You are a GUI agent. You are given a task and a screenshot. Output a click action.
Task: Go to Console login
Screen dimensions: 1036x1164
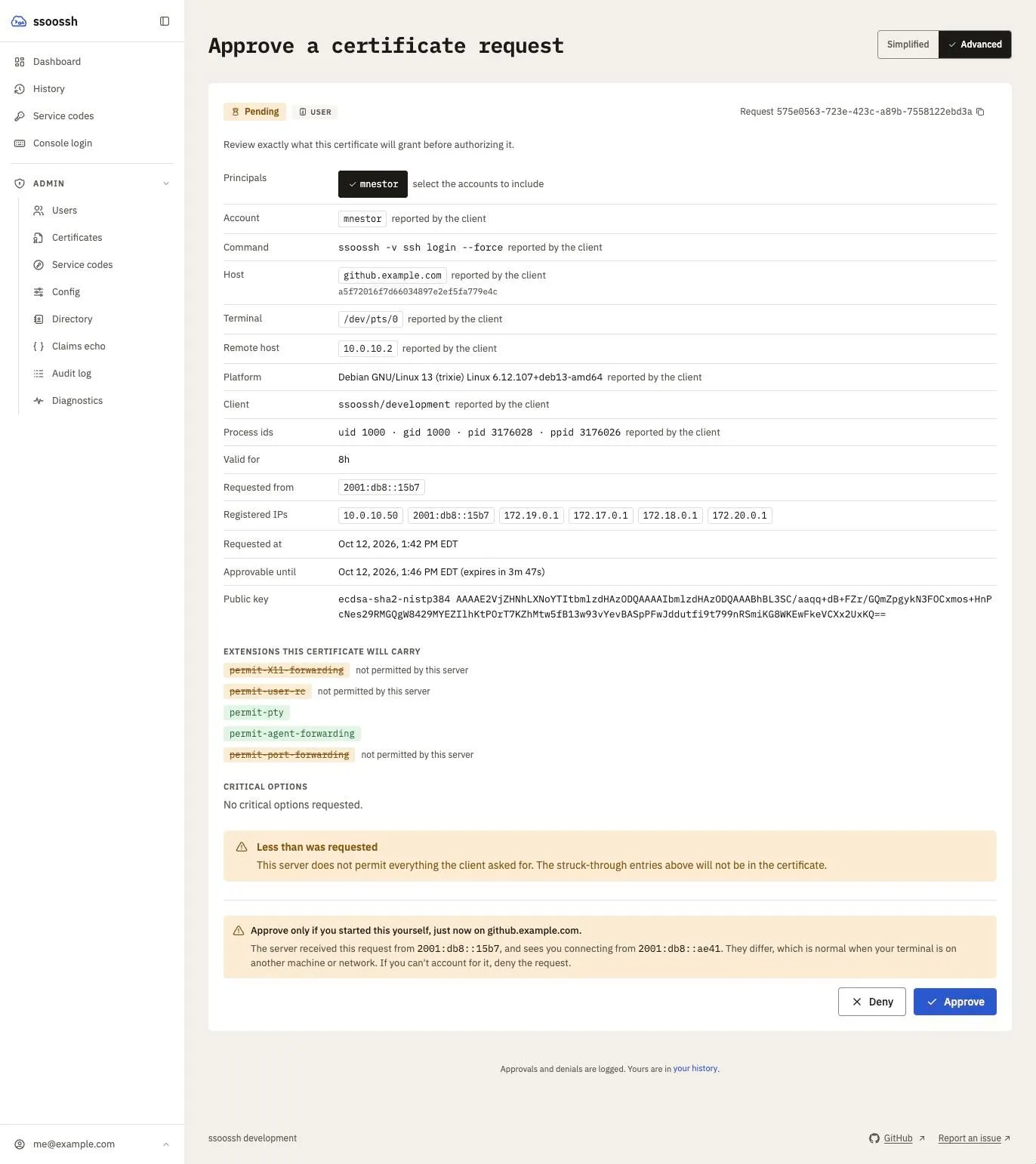pos(92,143)
